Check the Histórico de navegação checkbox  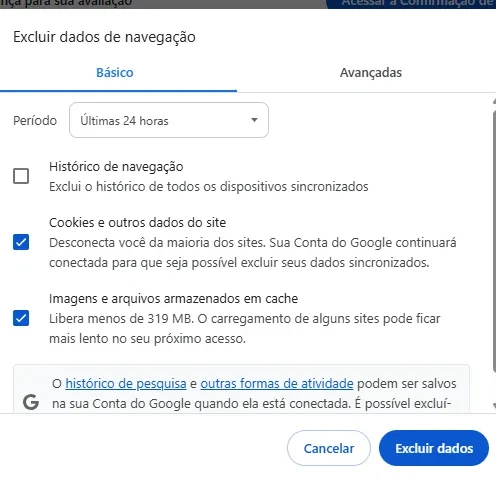click(21, 176)
